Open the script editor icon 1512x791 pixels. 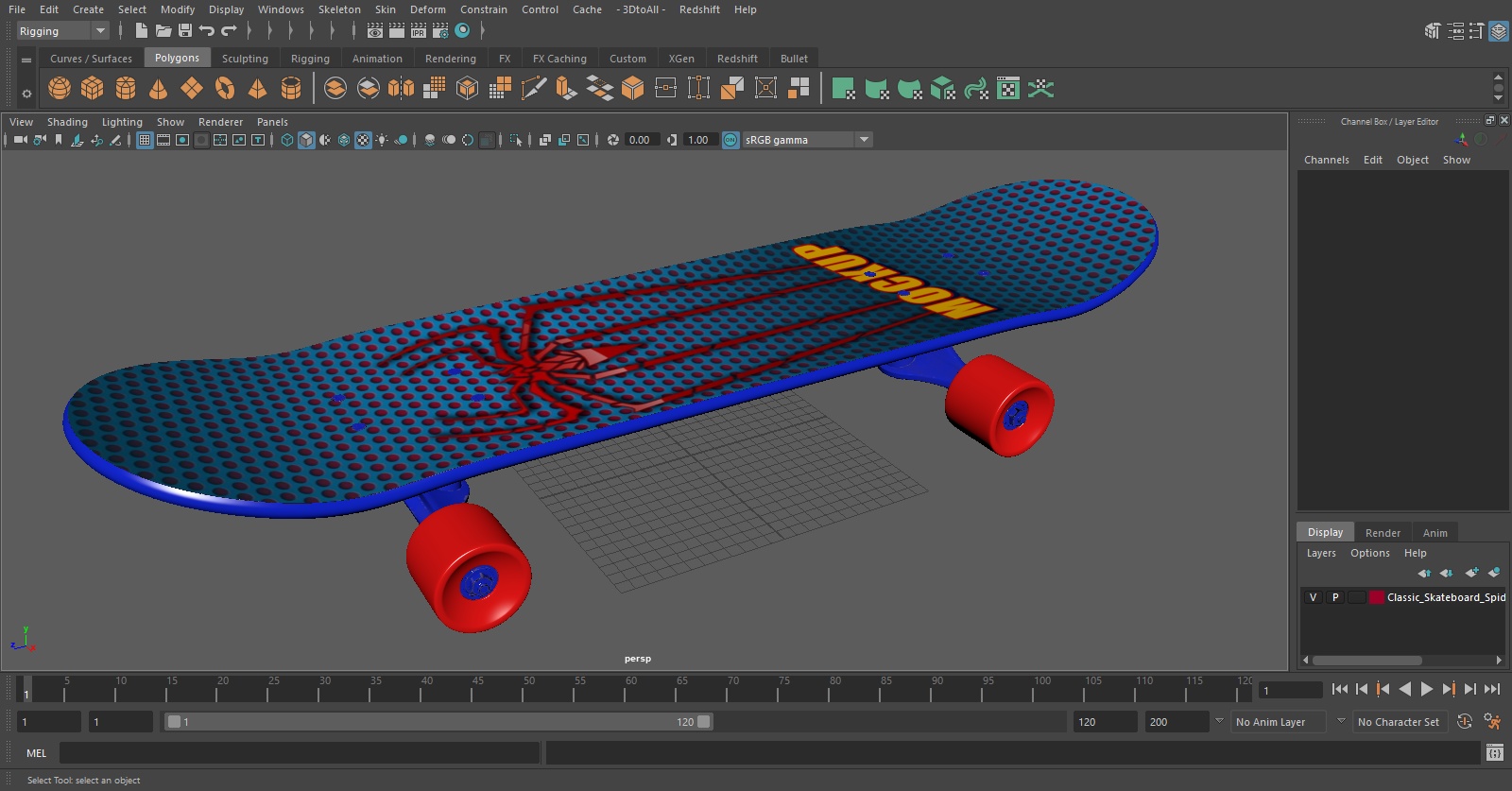point(1494,753)
